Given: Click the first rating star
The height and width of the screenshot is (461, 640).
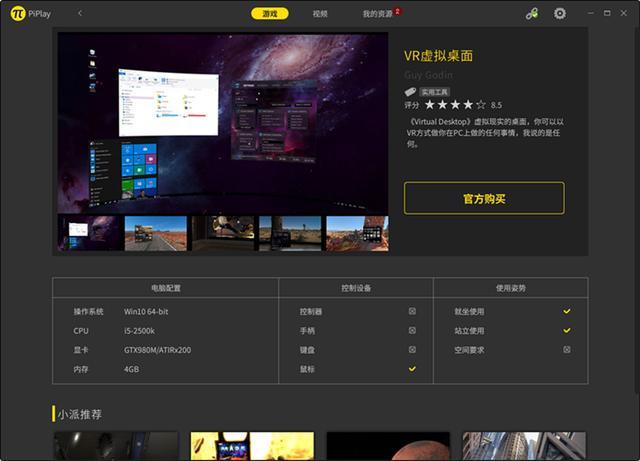Looking at the screenshot, I should click(x=431, y=104).
